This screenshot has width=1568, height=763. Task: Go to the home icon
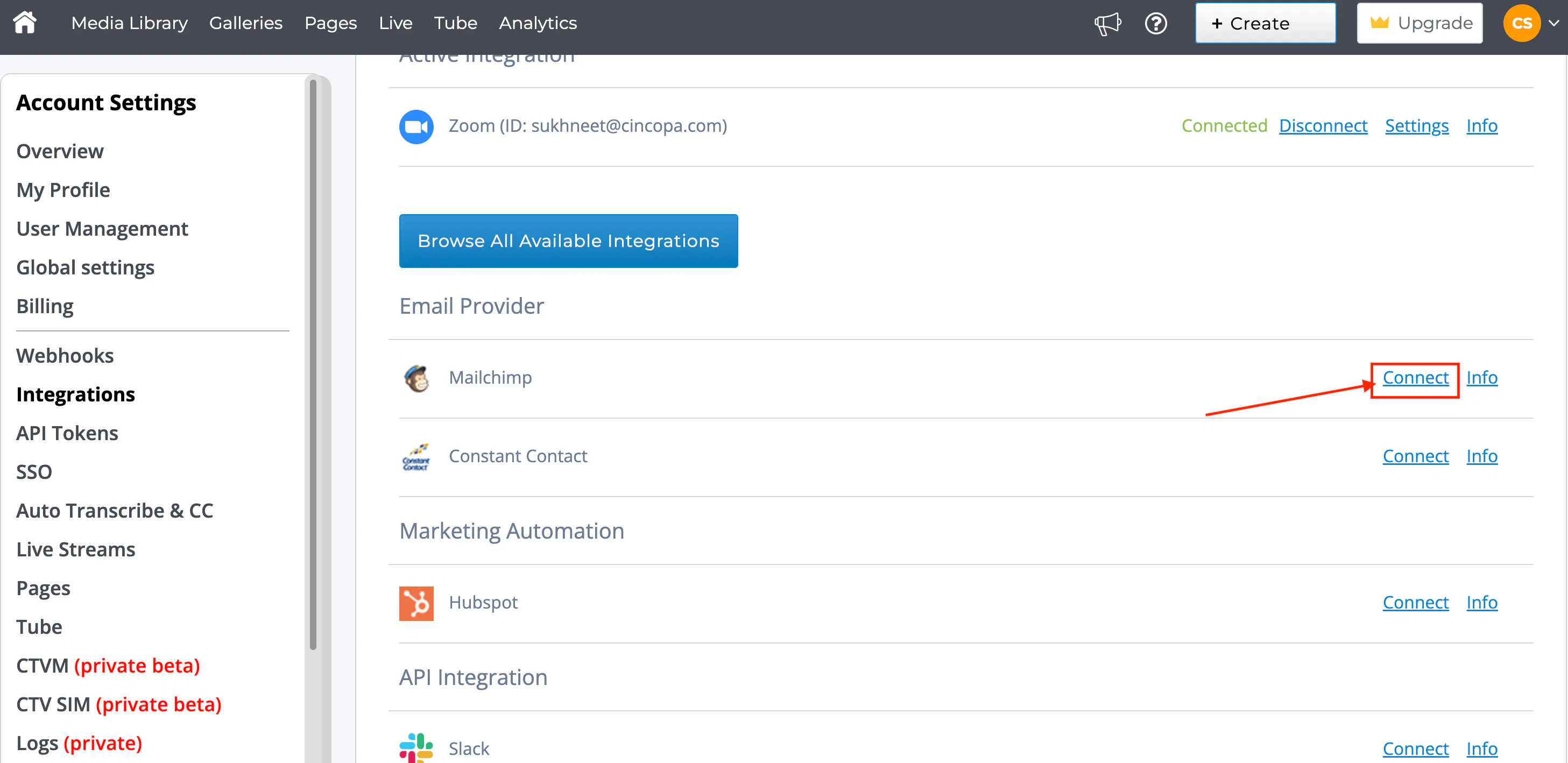25,23
